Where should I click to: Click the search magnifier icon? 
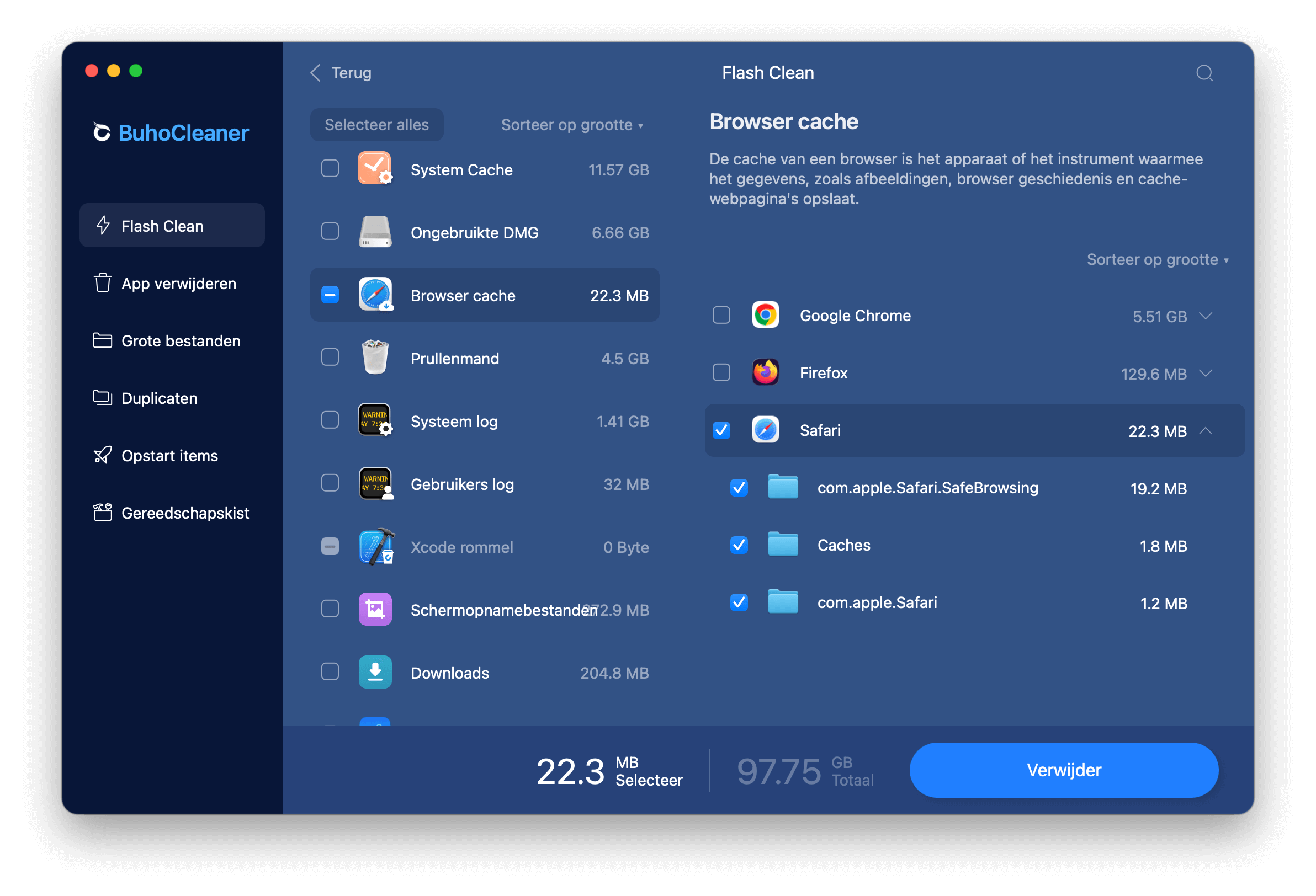(1204, 73)
